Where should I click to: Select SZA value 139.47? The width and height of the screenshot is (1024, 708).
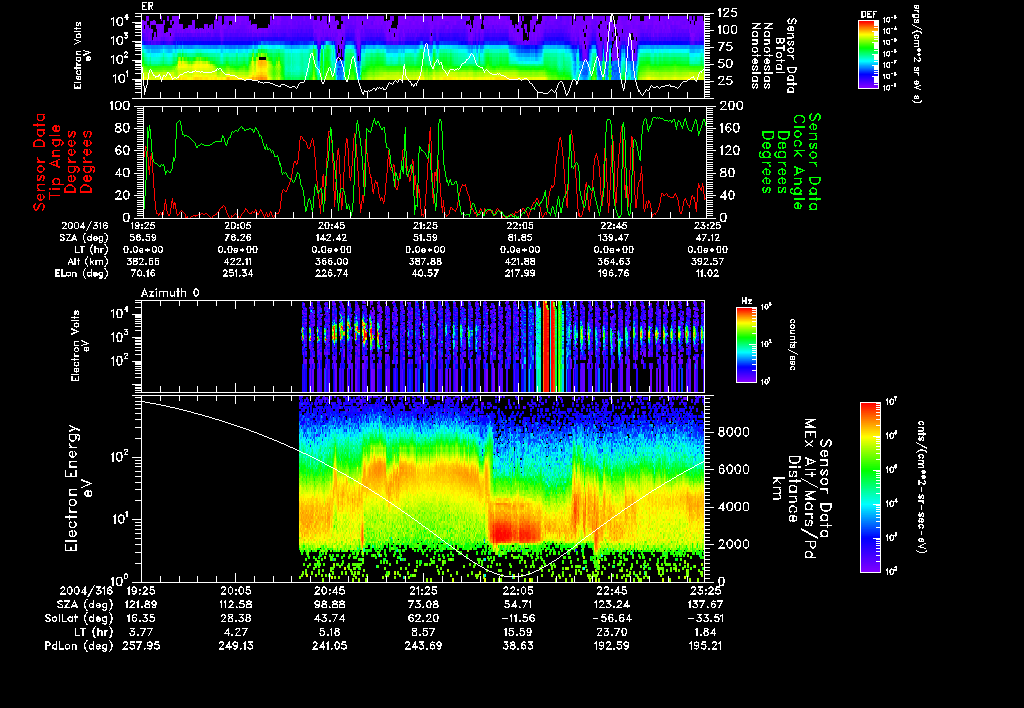[x=612, y=238]
